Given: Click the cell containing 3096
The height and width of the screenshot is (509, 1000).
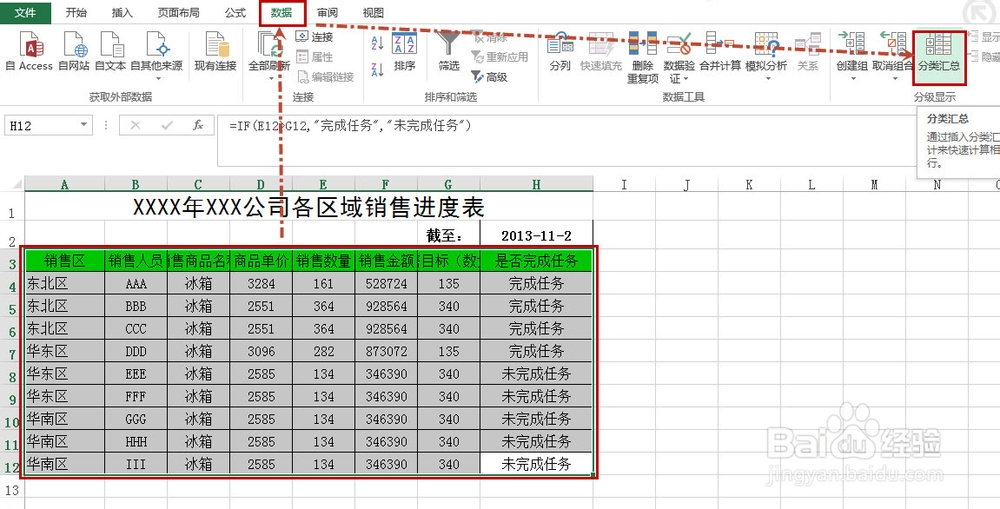Looking at the screenshot, I should [x=261, y=351].
